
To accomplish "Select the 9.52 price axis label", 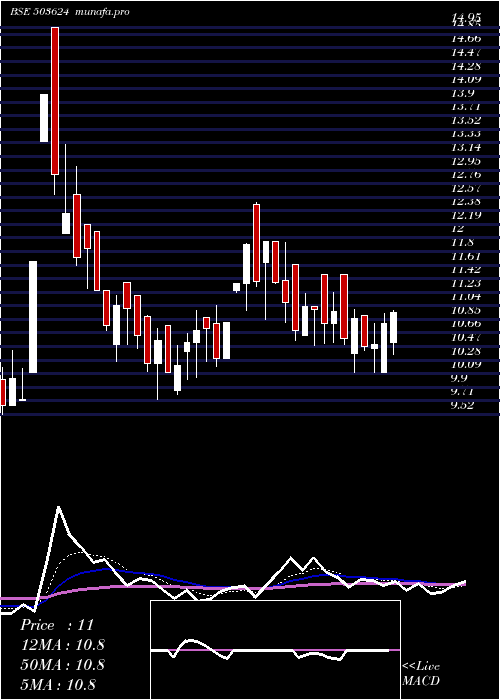I will coord(462,405).
